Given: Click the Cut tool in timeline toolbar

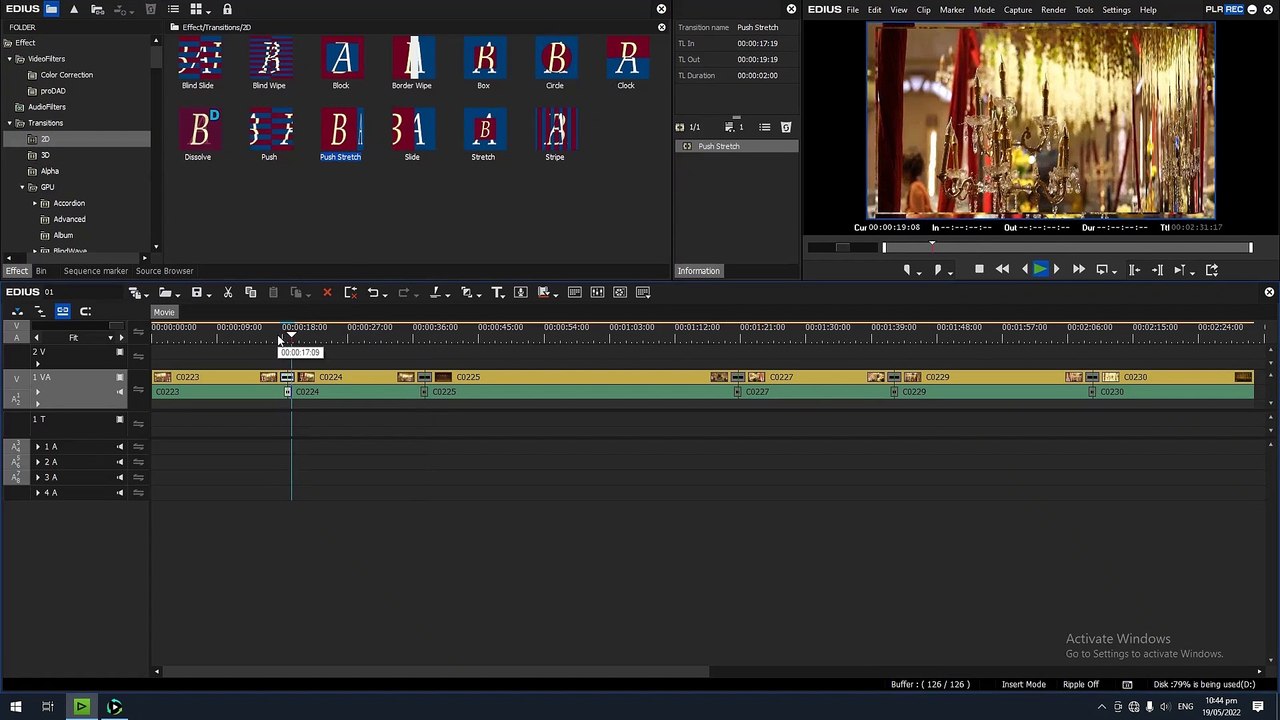Looking at the screenshot, I should (x=228, y=292).
